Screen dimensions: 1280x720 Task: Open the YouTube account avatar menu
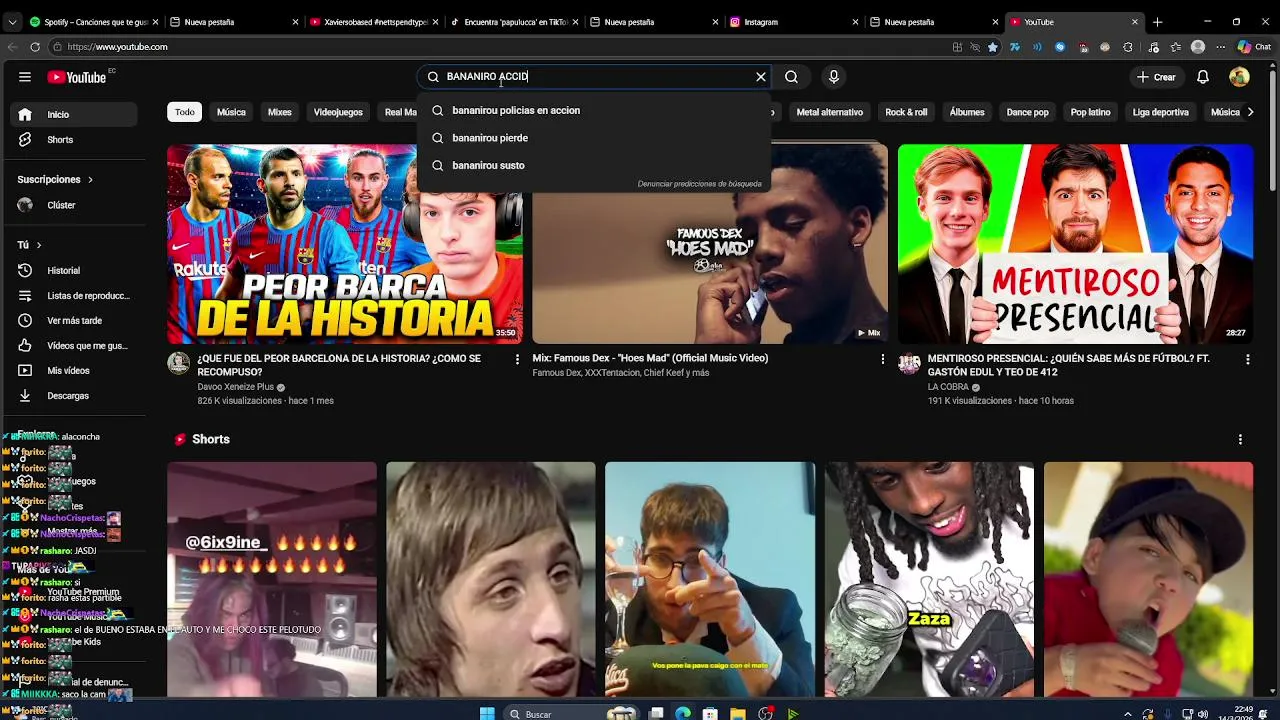coord(1239,77)
